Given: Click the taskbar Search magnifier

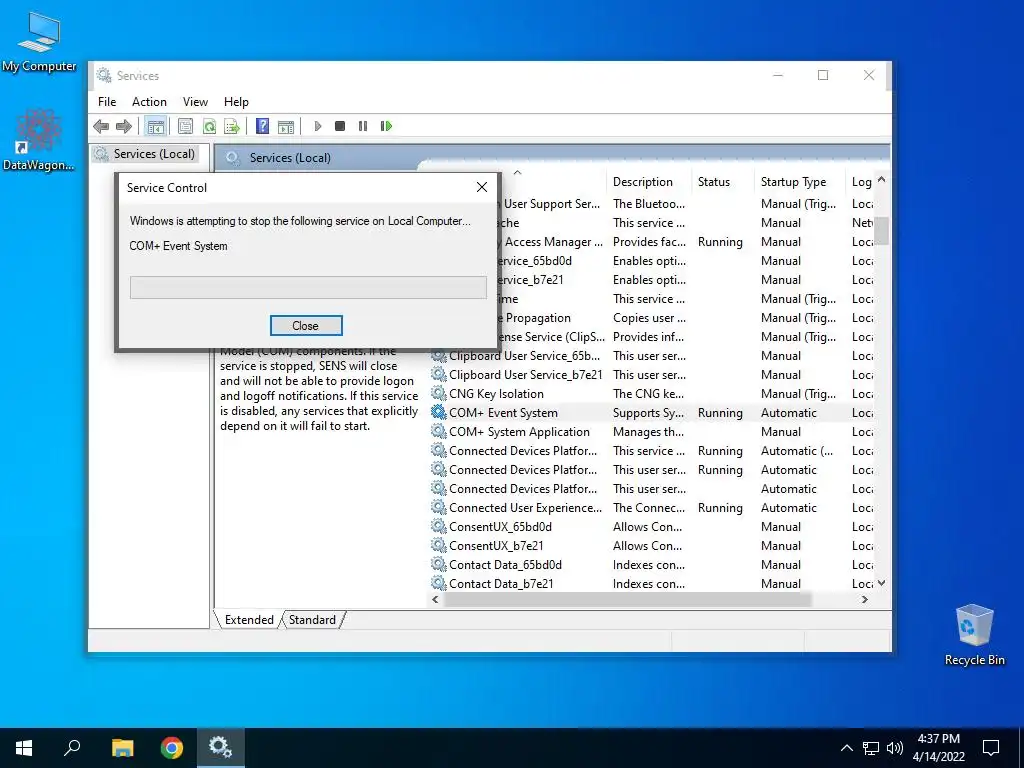Looking at the screenshot, I should coord(72,748).
